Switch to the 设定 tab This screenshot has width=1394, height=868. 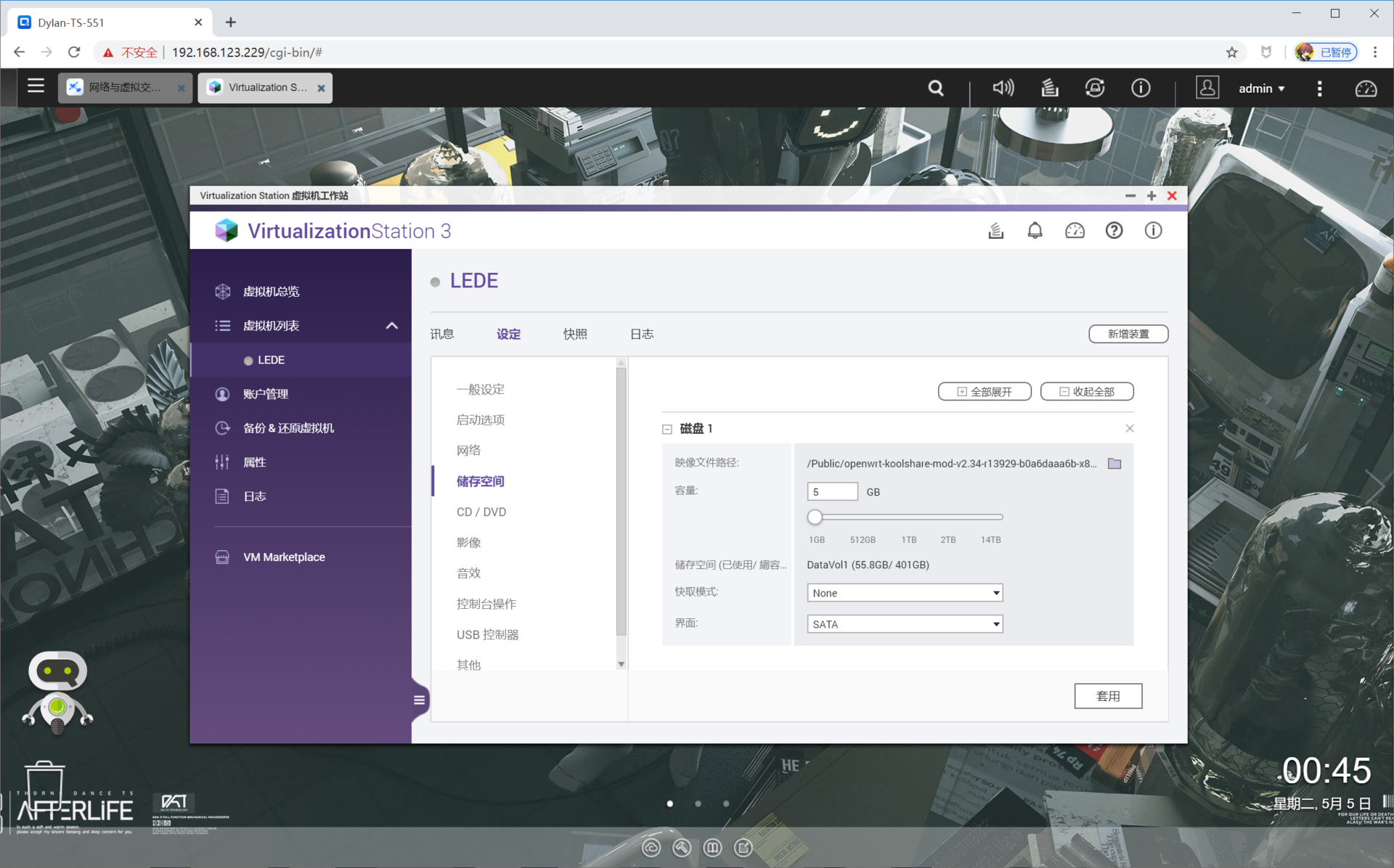[x=508, y=334]
